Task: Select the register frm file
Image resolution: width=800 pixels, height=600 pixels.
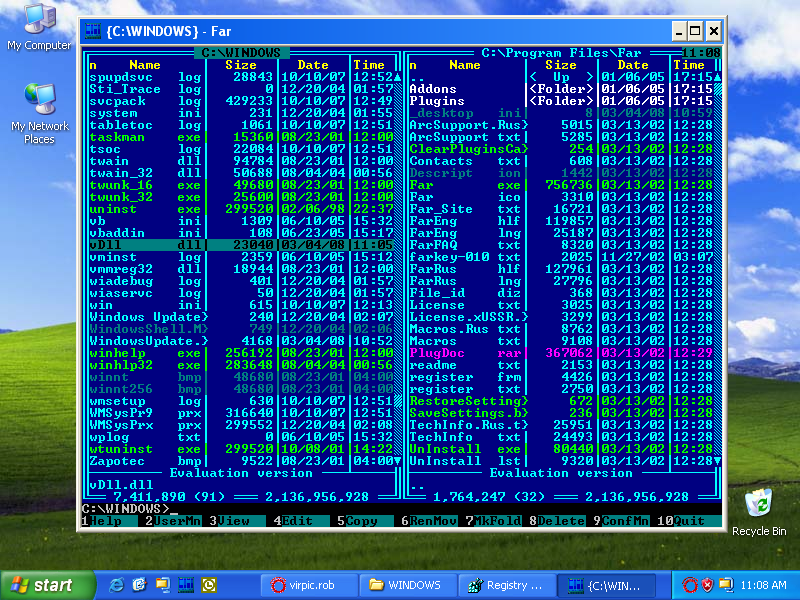Action: pyautogui.click(x=561, y=377)
